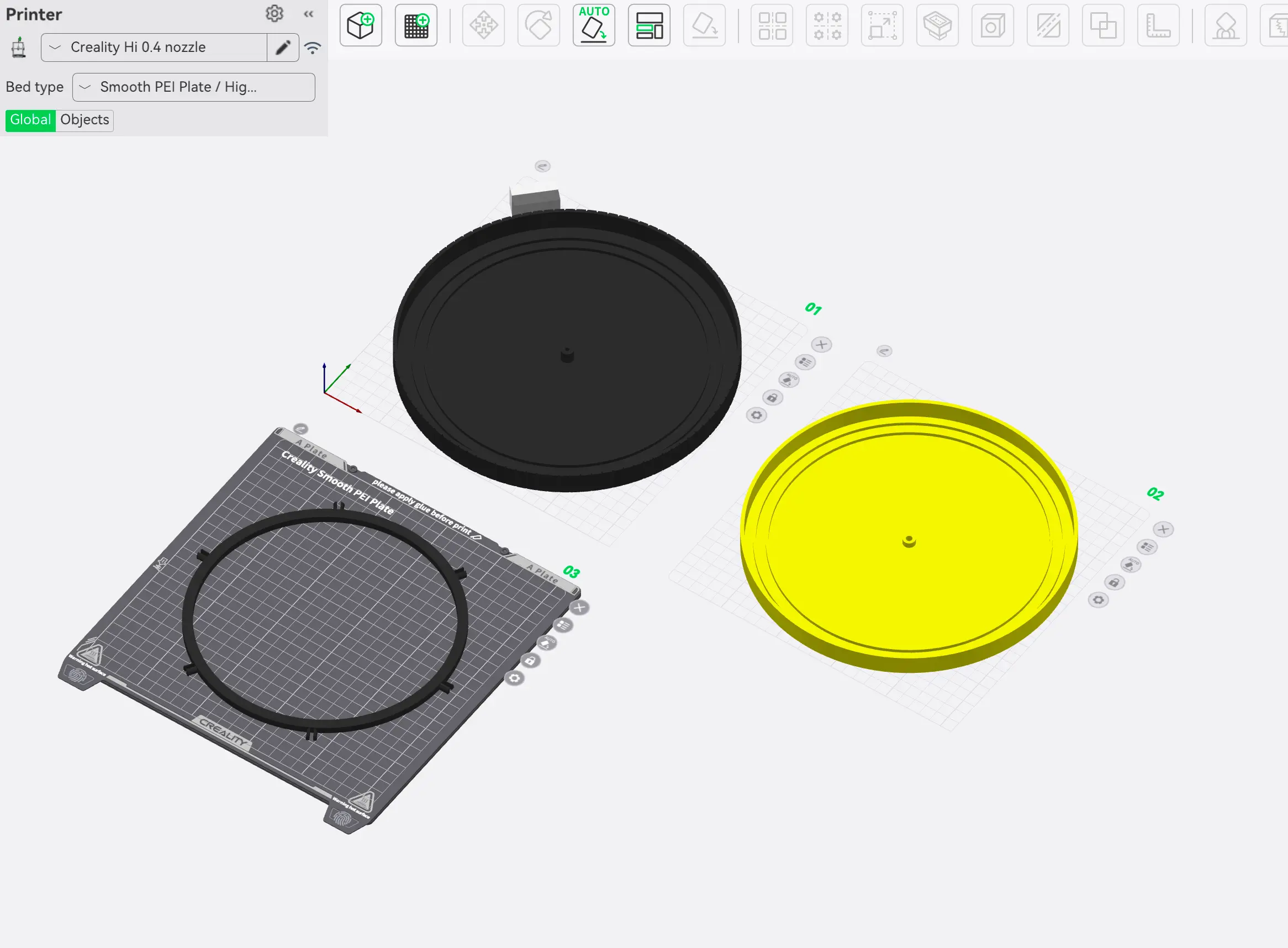Switch to the Objects tab

point(85,120)
